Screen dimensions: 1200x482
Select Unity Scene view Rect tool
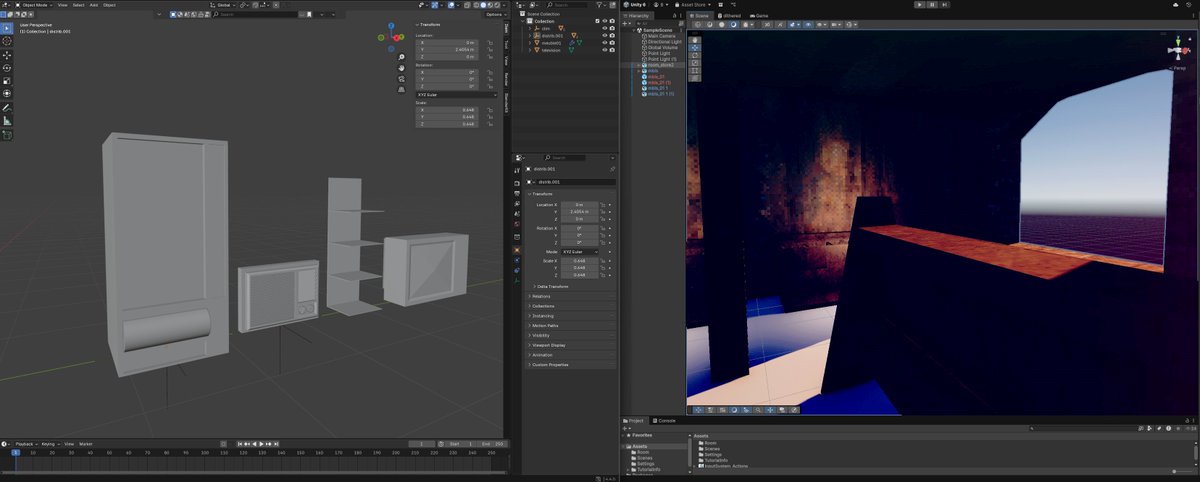tap(695, 70)
